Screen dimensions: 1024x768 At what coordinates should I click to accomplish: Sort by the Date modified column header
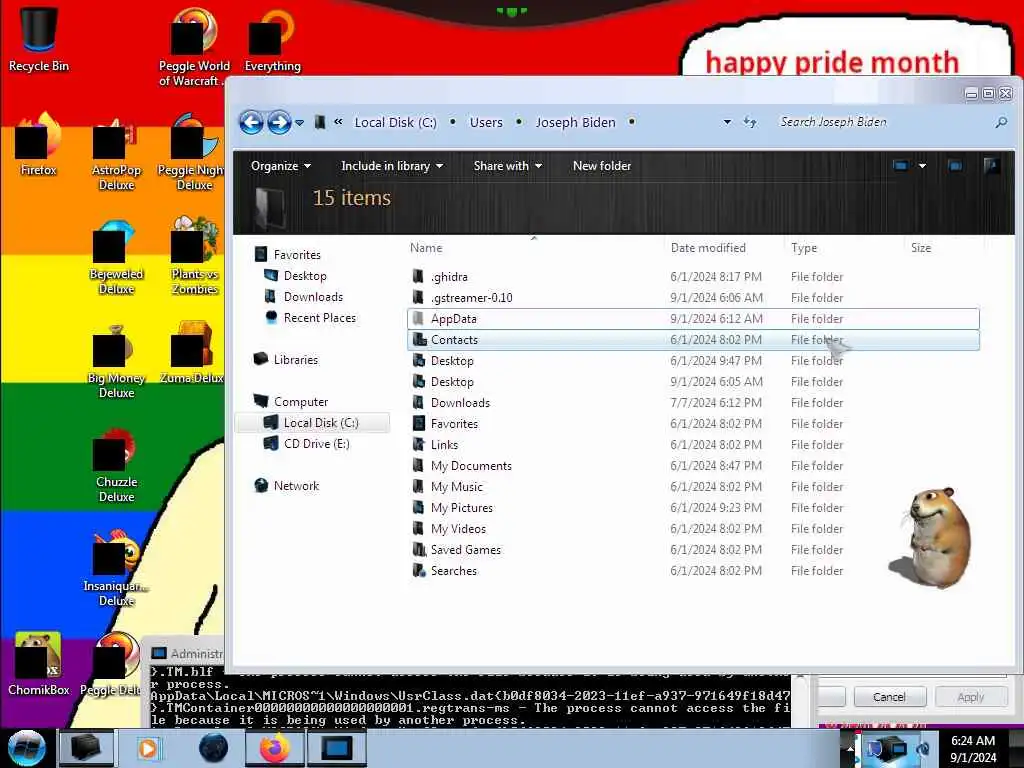tap(708, 248)
